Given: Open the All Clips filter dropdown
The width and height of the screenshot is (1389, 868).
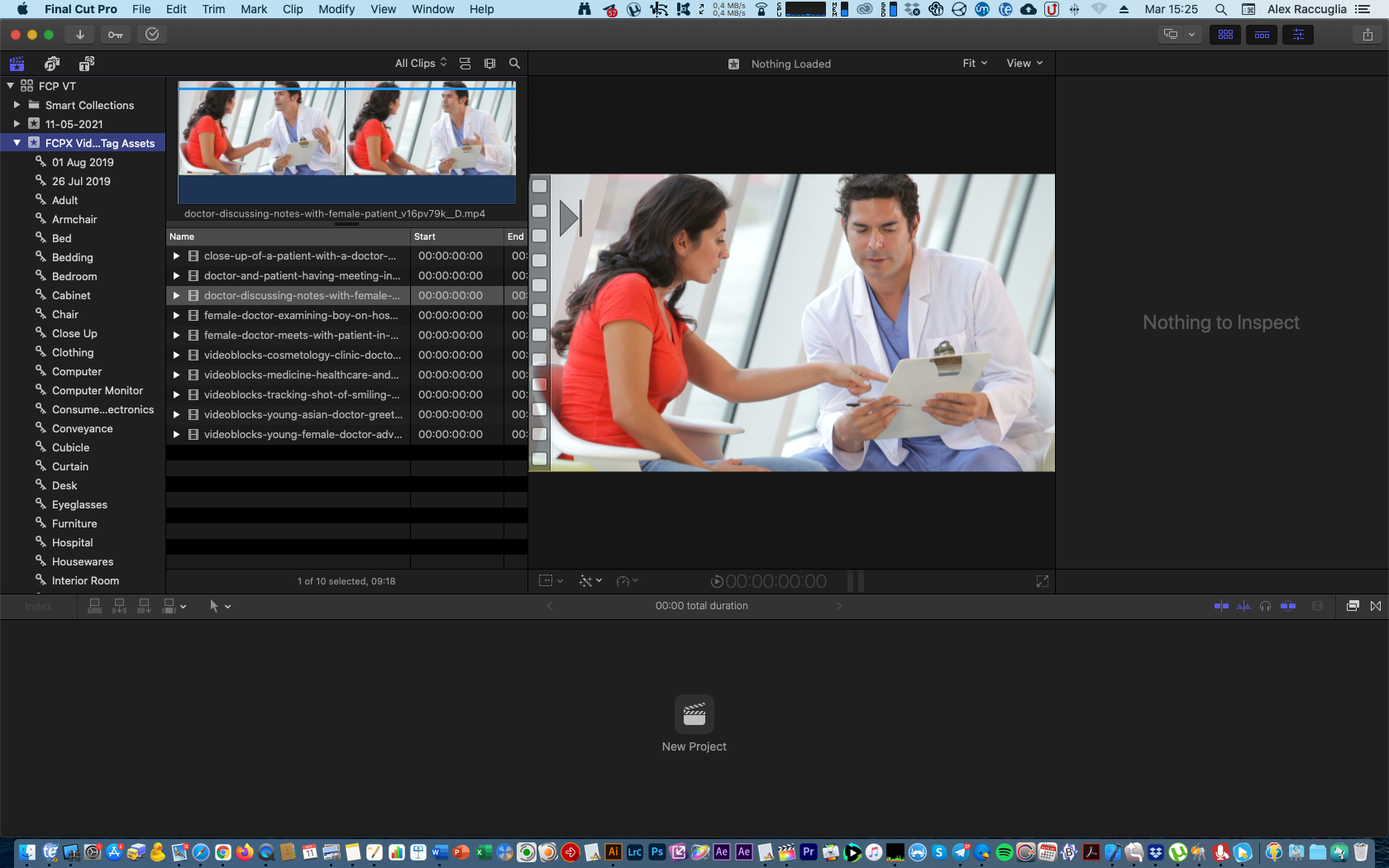Looking at the screenshot, I should point(421,64).
